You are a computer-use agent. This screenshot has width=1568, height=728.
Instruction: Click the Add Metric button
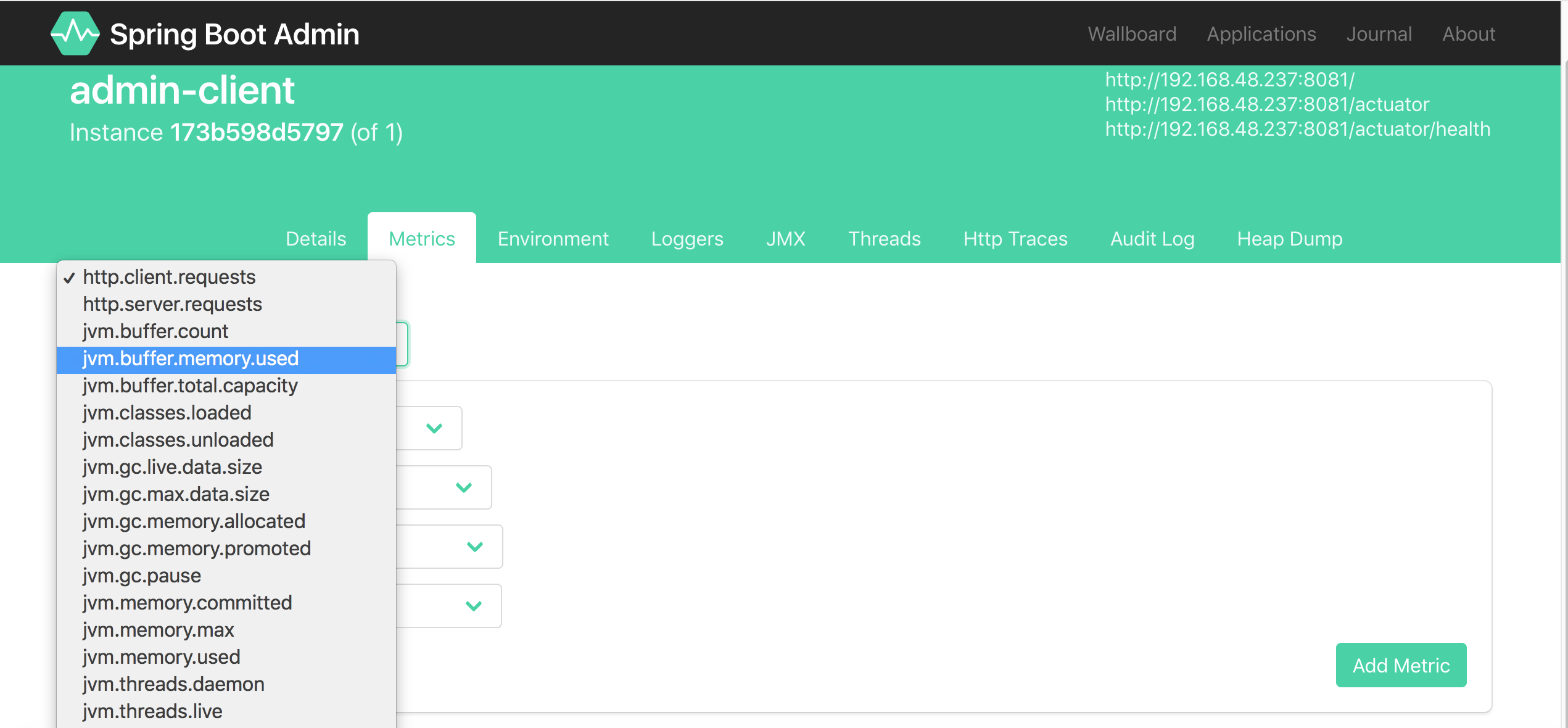tap(1401, 665)
